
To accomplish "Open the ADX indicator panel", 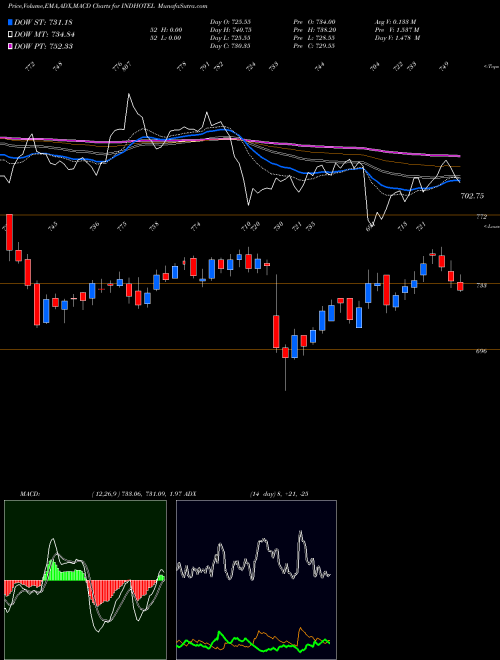I will pyautogui.click(x=256, y=580).
